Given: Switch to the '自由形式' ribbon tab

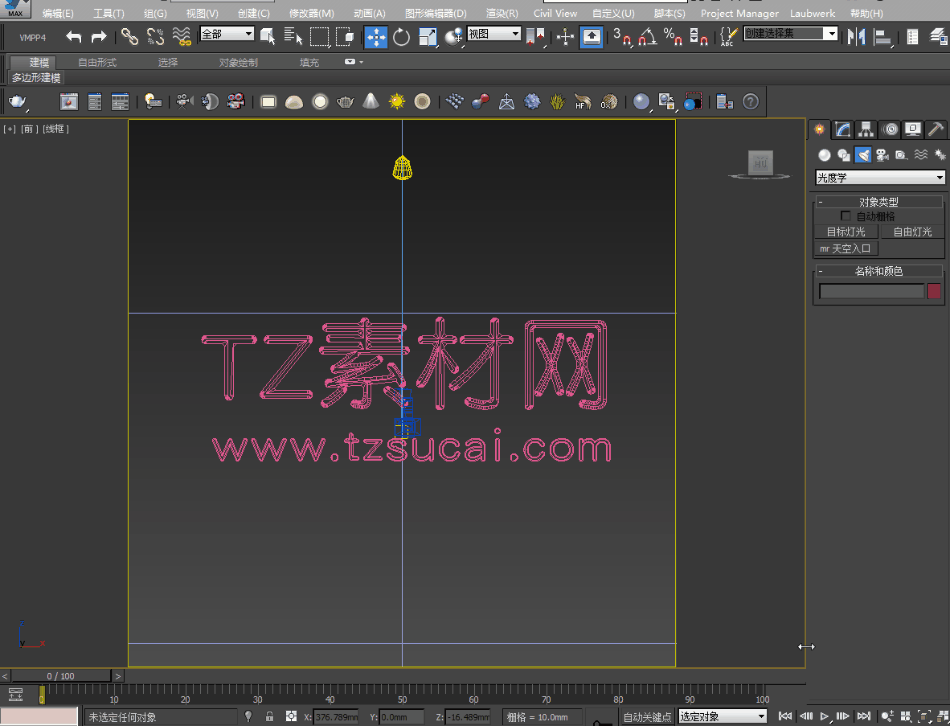Looking at the screenshot, I should (x=97, y=62).
